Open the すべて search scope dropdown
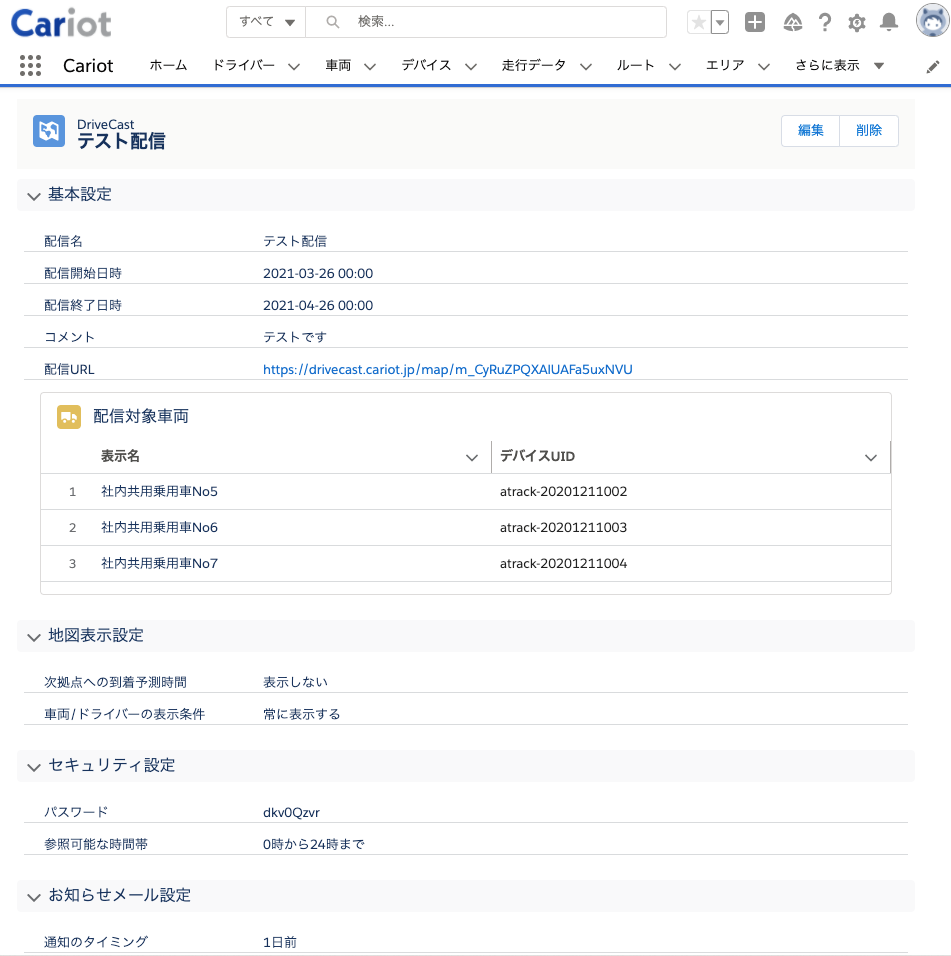The width and height of the screenshot is (951, 956). coord(266,22)
